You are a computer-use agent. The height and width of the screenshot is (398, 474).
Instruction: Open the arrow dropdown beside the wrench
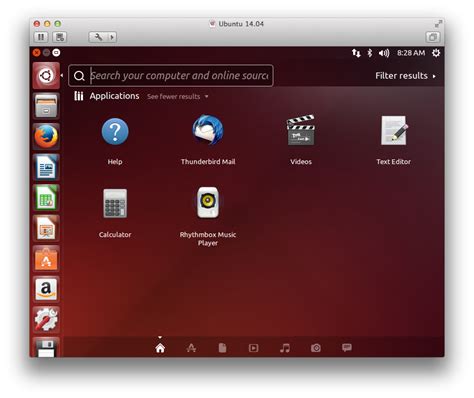(112, 37)
